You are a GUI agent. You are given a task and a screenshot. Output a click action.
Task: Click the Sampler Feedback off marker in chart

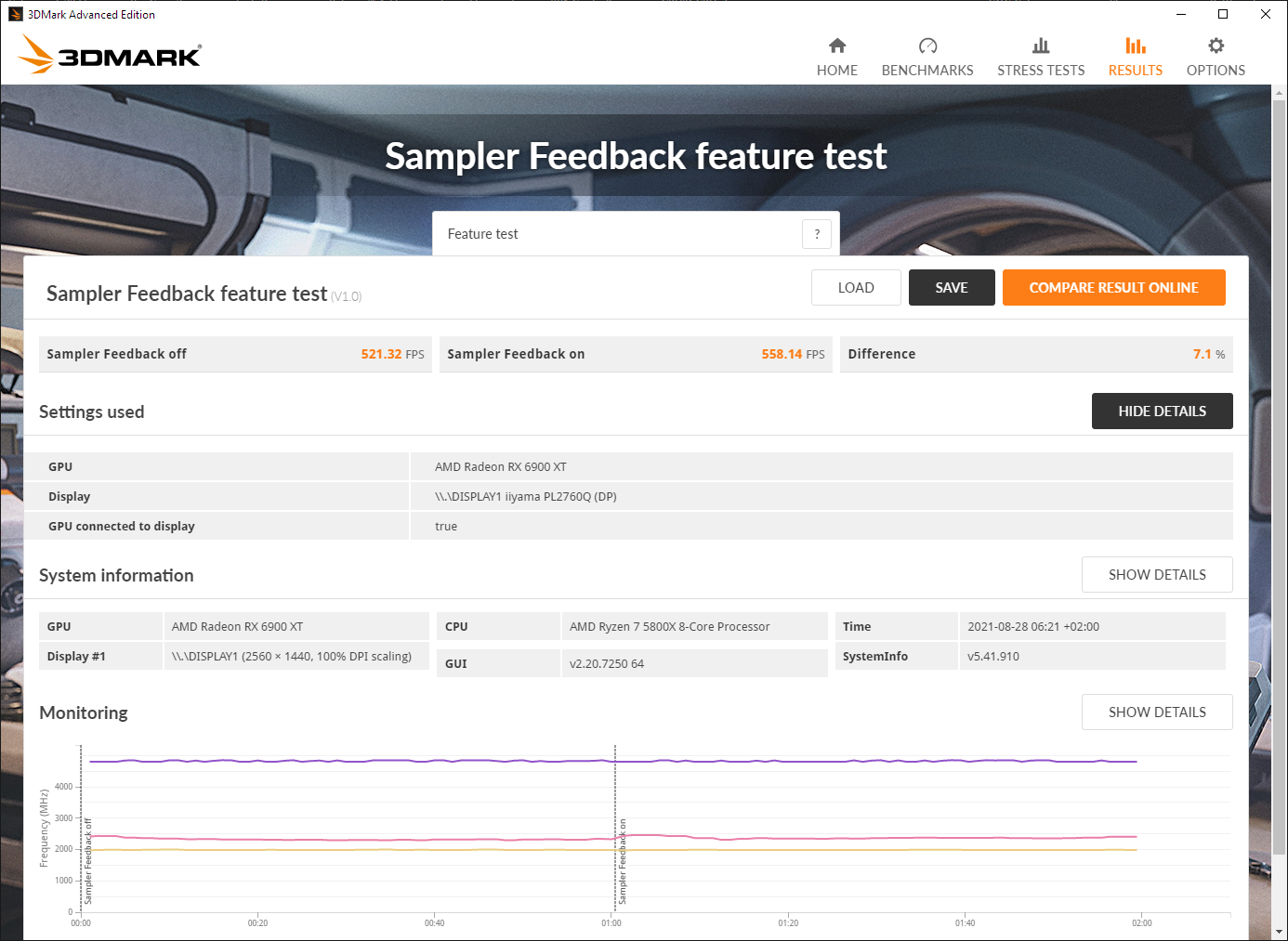tap(88, 861)
